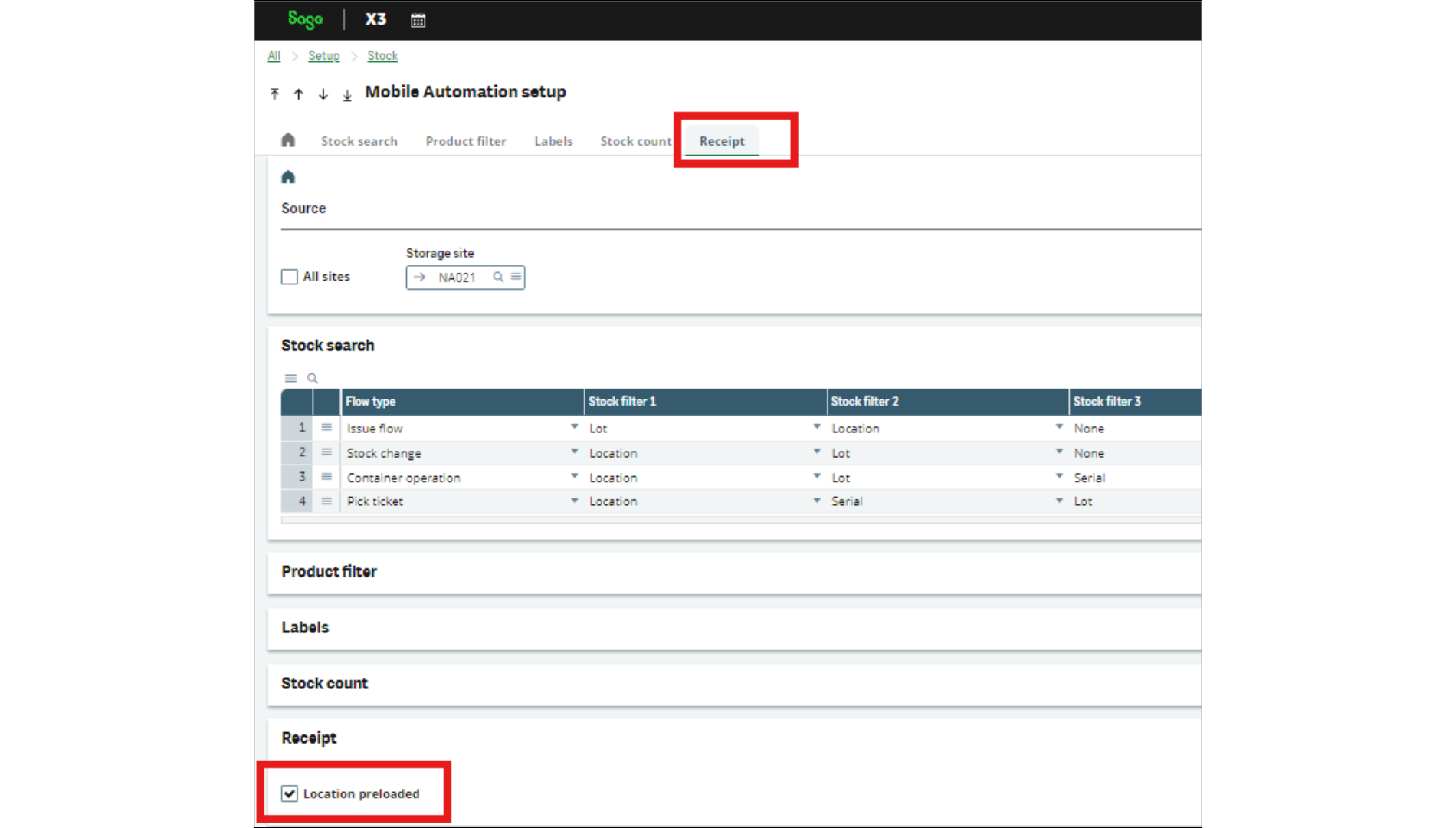Open Flow type dropdown for Issue flow
The image size is (1456, 828).
click(574, 427)
